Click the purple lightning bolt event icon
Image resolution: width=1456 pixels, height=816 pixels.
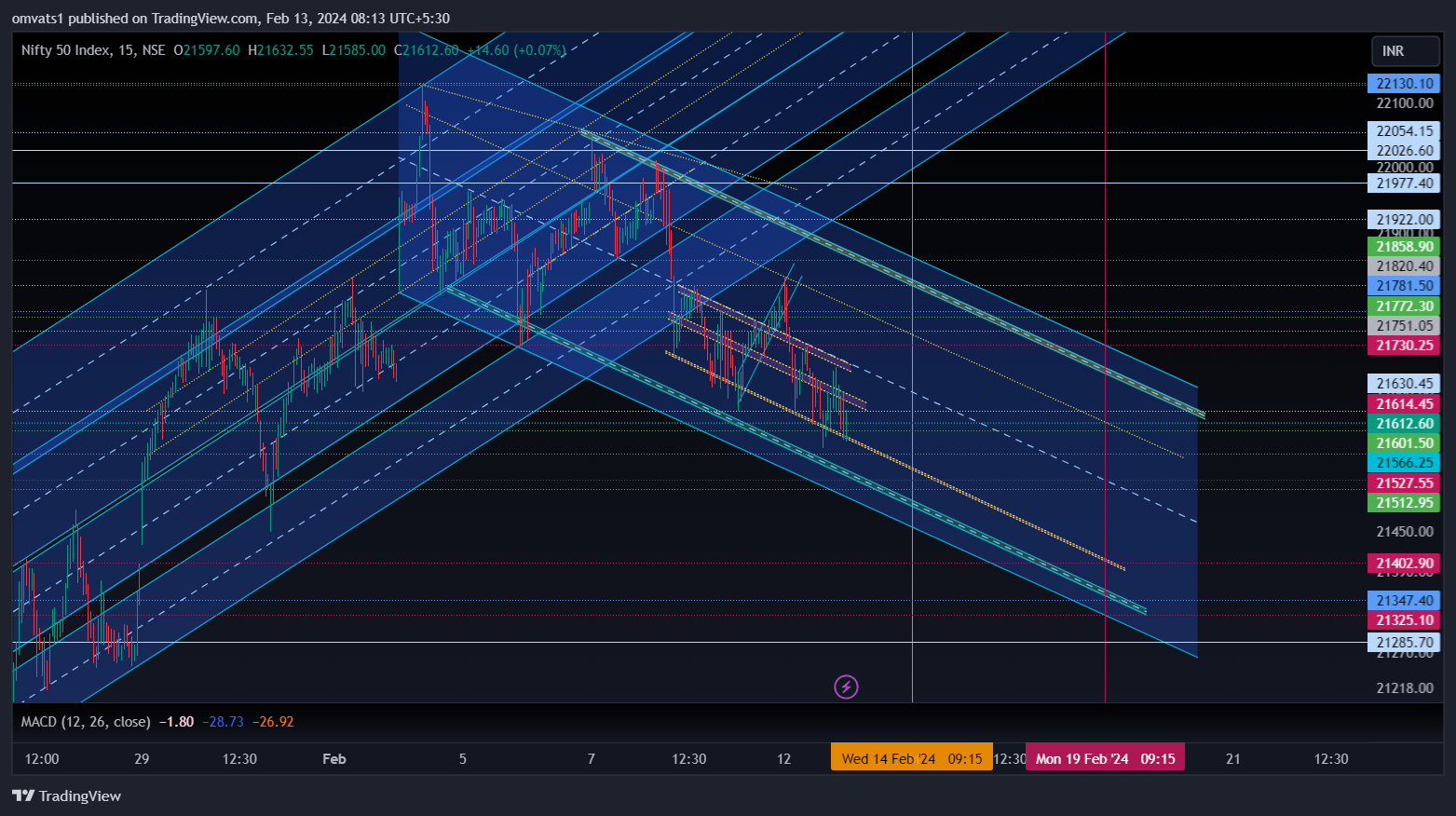846,687
